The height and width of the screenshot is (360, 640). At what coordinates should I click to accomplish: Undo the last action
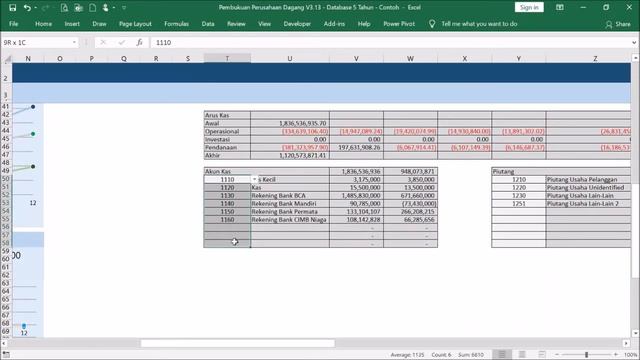(x=27, y=7)
